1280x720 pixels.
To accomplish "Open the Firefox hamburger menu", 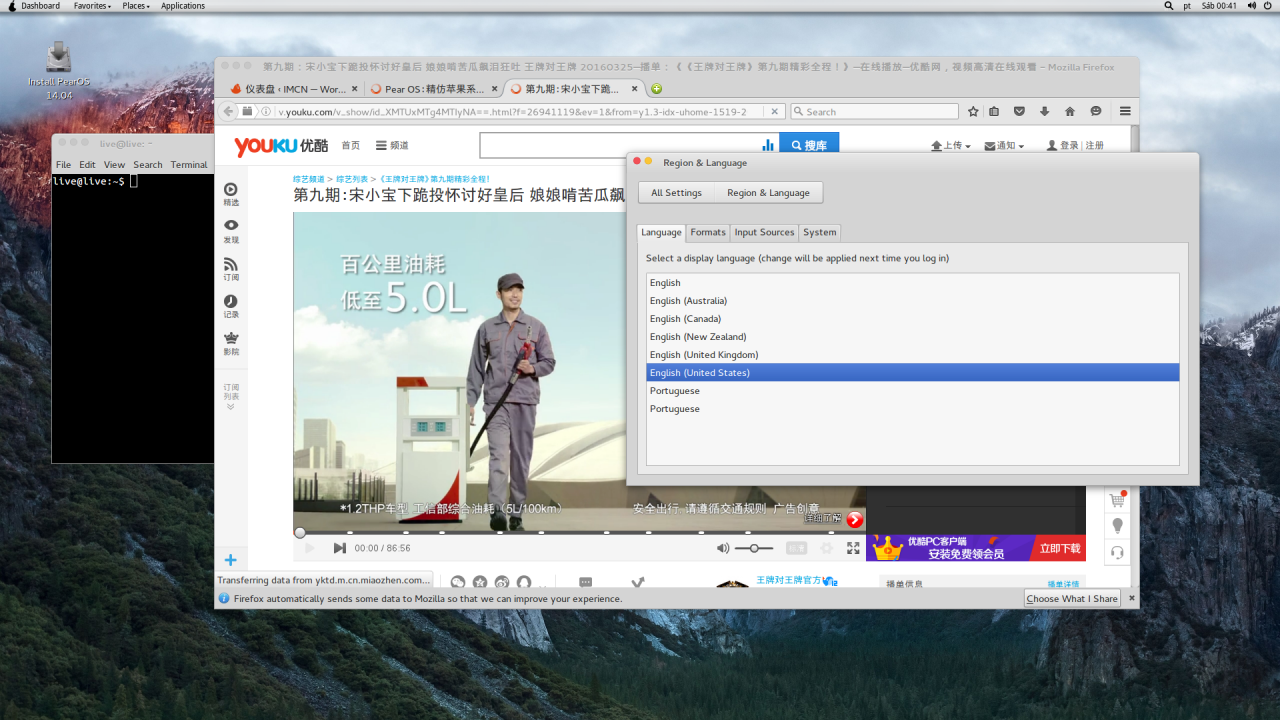I will tap(1124, 111).
